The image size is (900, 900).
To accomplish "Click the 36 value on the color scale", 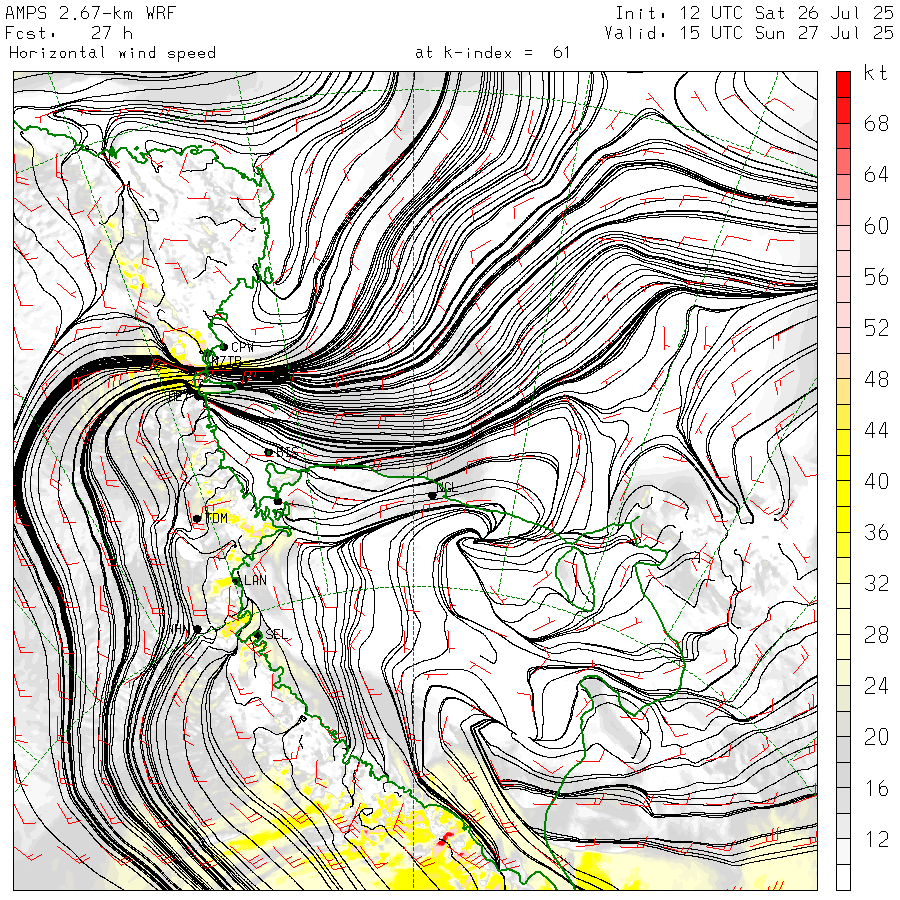I will click(876, 533).
